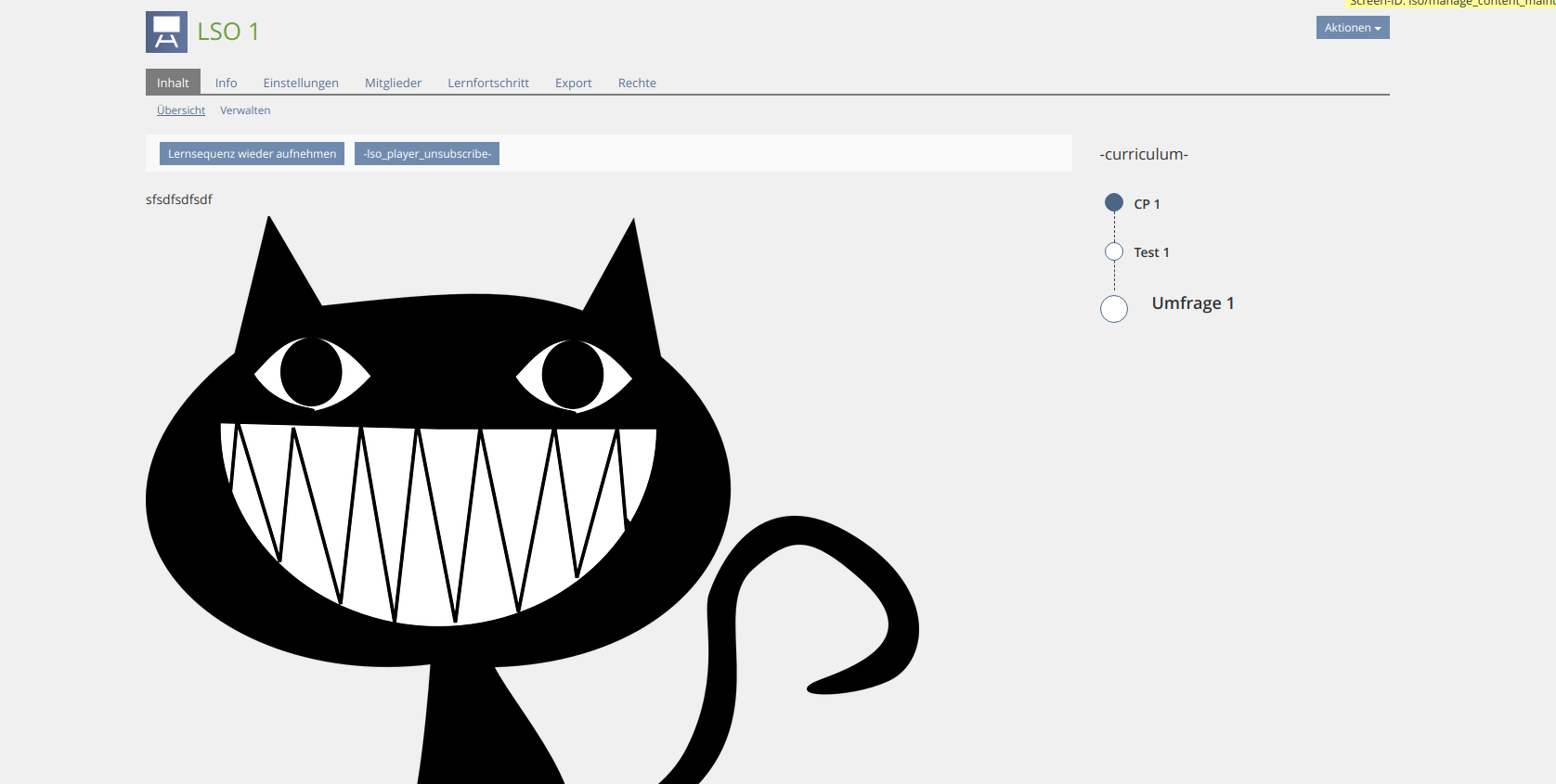The width and height of the screenshot is (1556, 784).
Task: Select the Lernfortschritt tab
Action: (x=488, y=83)
